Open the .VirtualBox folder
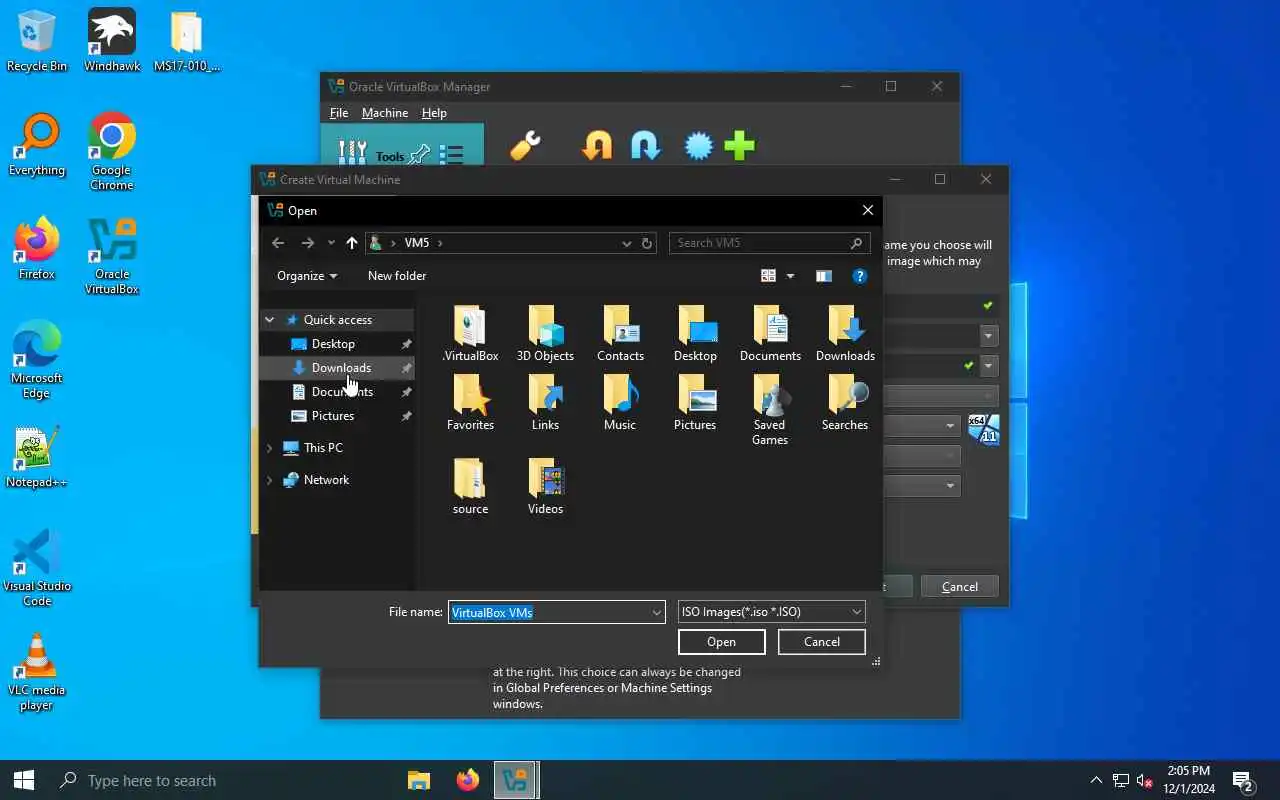1280x800 pixels. tap(470, 334)
